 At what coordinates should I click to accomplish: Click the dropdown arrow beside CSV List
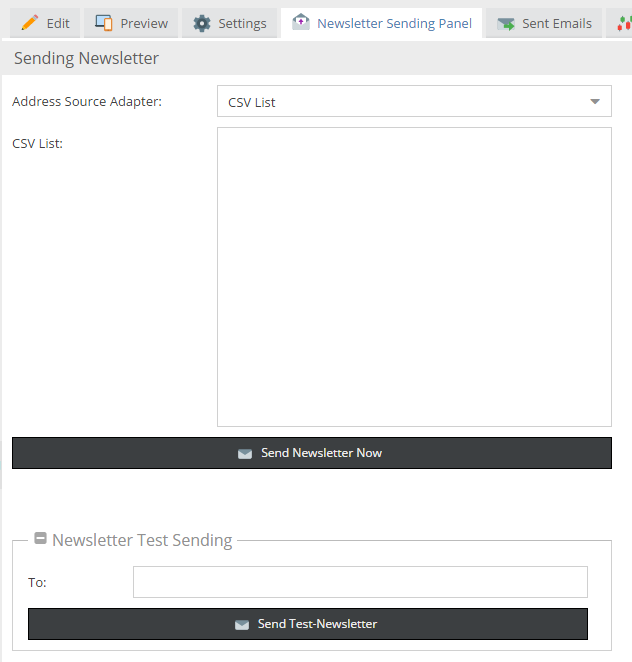point(595,102)
